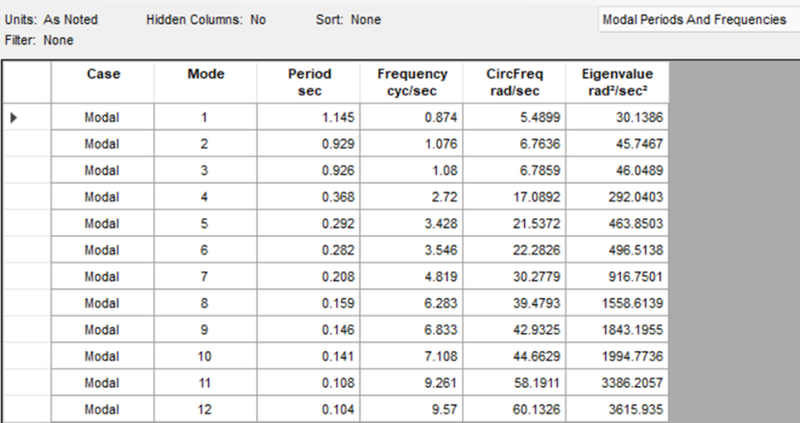Select CircFreq cell 44.6629
This screenshot has height=423, width=800.
click(514, 356)
